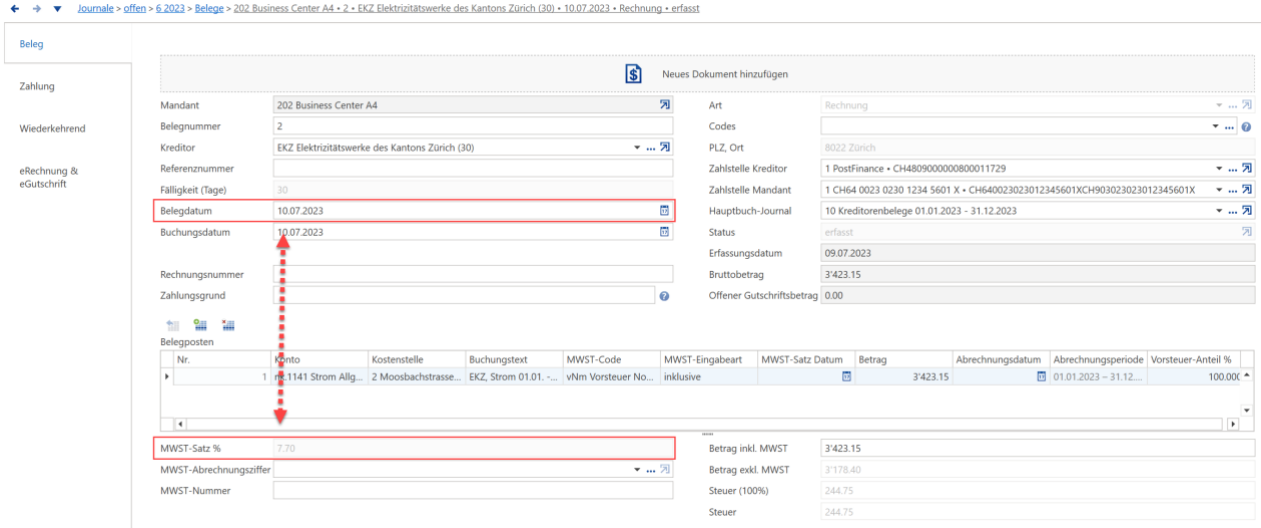Open the Belegdatum calendar picker

(x=664, y=211)
